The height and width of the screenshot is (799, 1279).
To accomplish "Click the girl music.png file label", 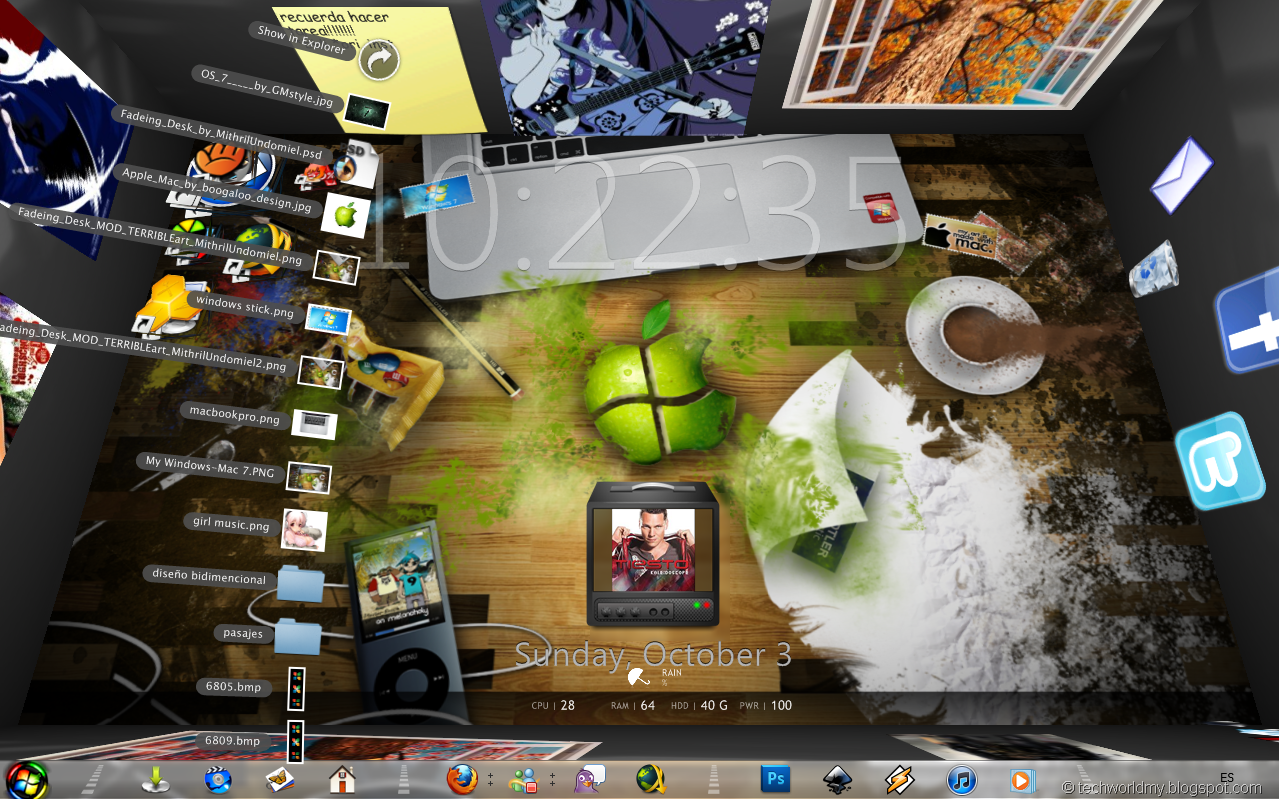I will coord(230,522).
